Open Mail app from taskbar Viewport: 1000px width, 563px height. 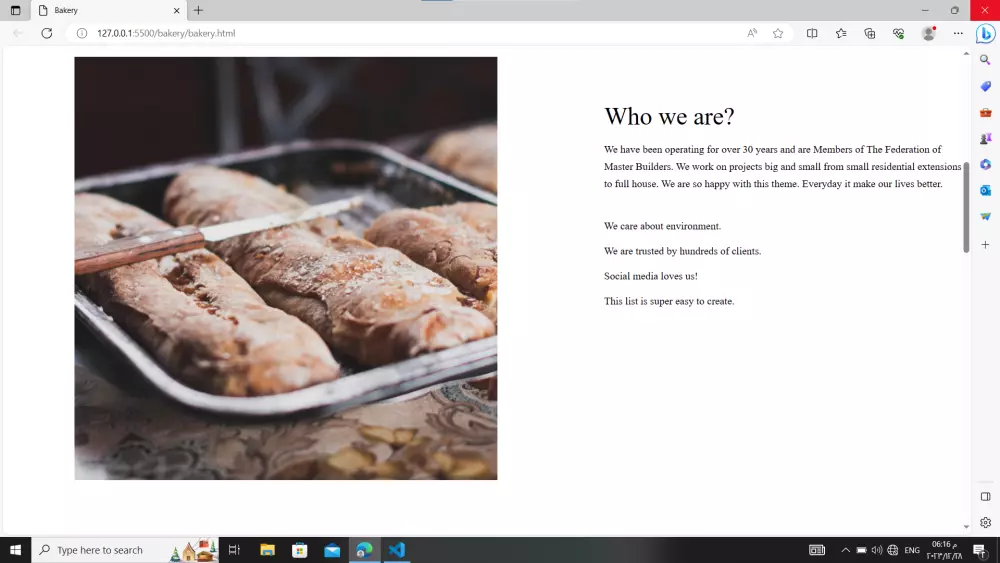332,550
